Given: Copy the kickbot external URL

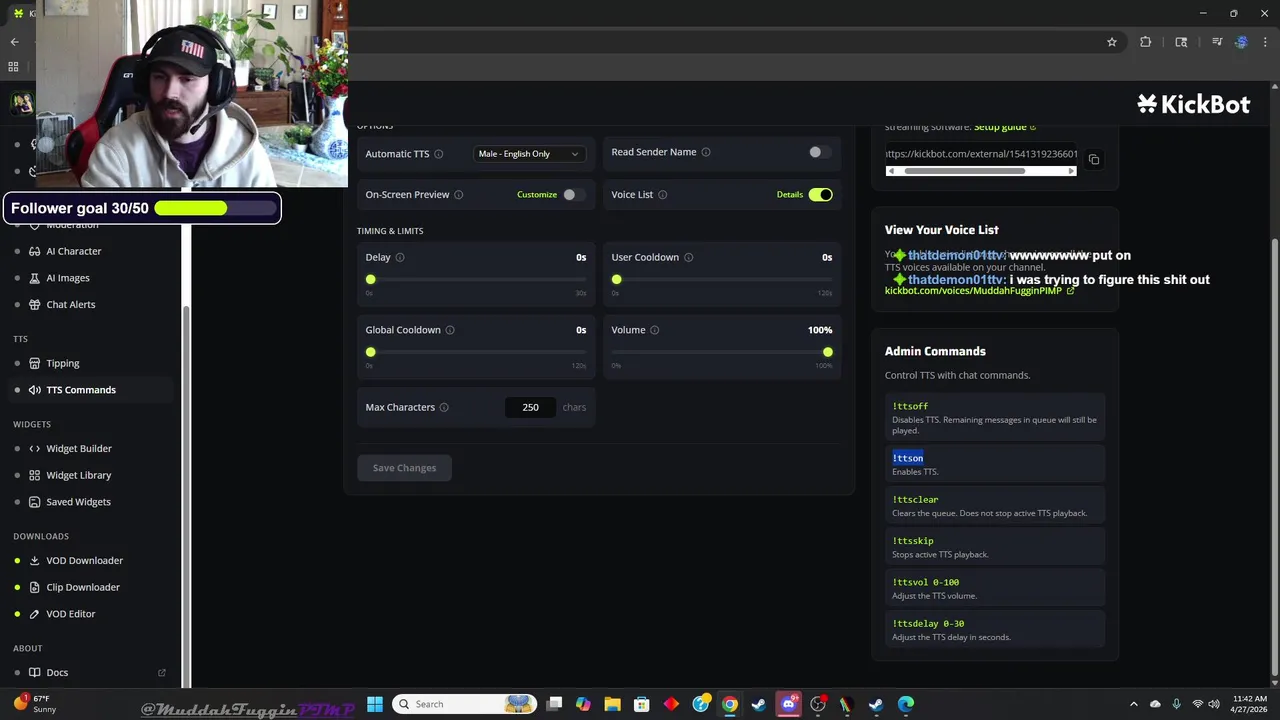Looking at the screenshot, I should pyautogui.click(x=1094, y=160).
